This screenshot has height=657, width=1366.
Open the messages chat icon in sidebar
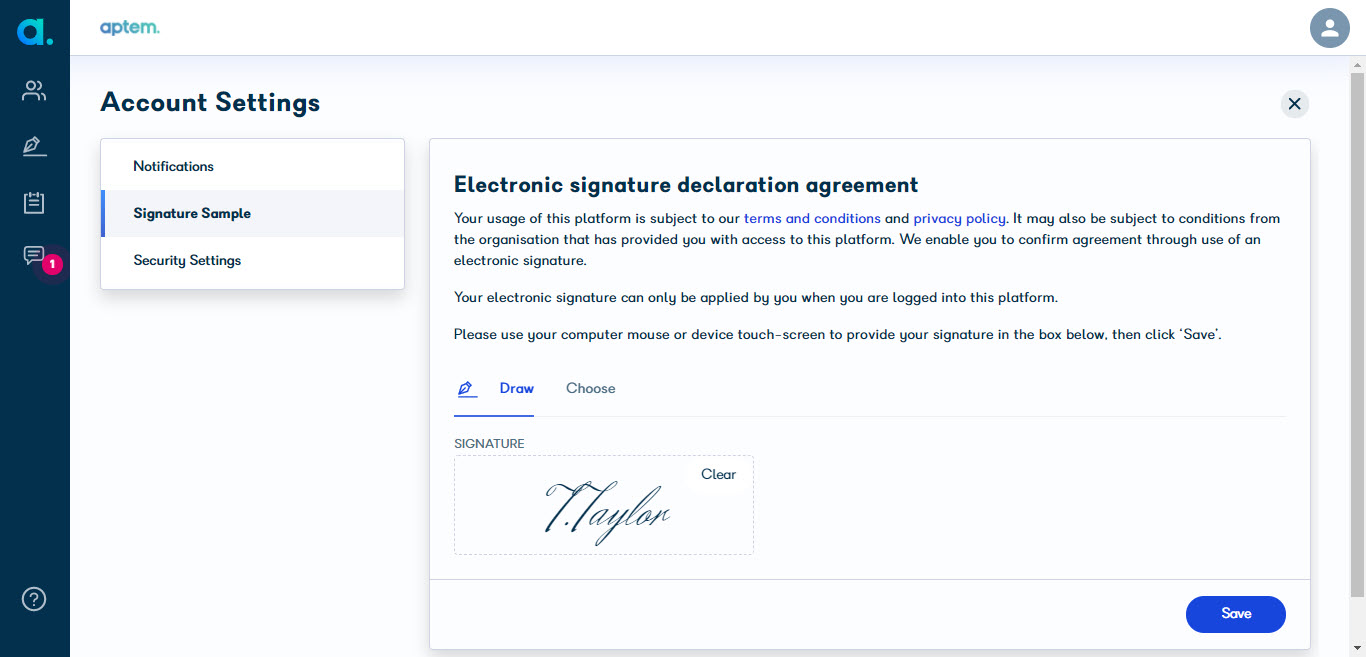tap(34, 256)
